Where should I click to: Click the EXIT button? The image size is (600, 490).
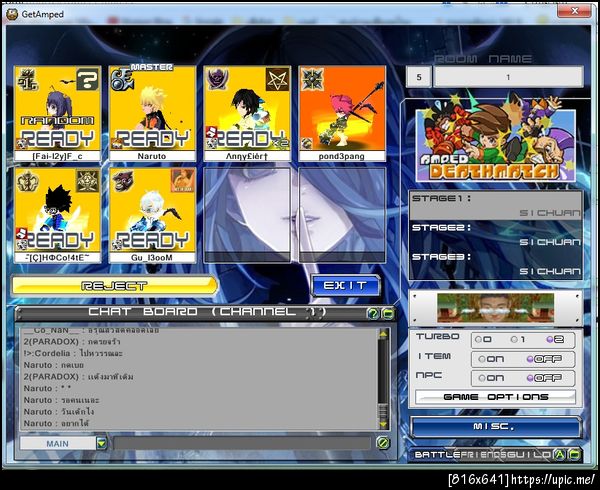click(x=346, y=286)
